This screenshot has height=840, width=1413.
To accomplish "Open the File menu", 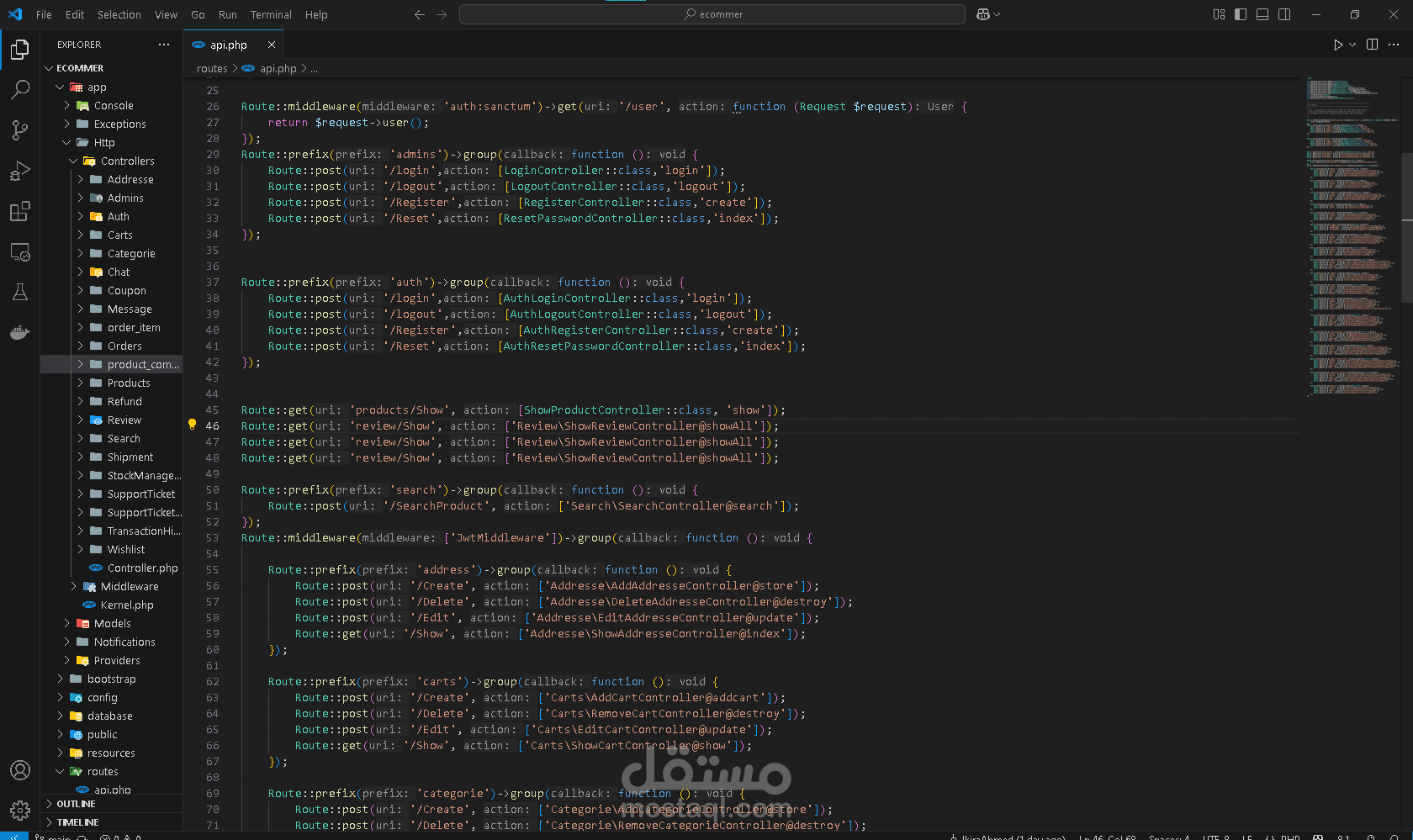I will click(x=44, y=14).
